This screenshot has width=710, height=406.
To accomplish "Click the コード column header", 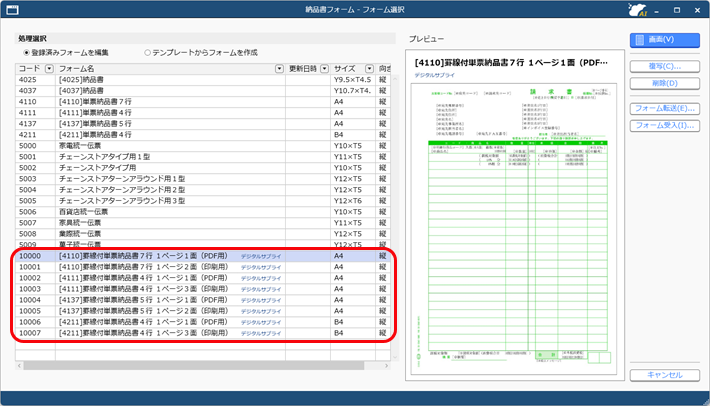I will [35, 69].
